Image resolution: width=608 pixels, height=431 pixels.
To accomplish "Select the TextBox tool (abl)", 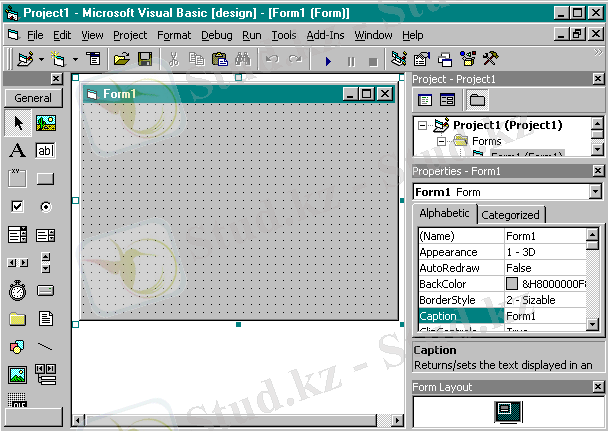I will coord(45,150).
